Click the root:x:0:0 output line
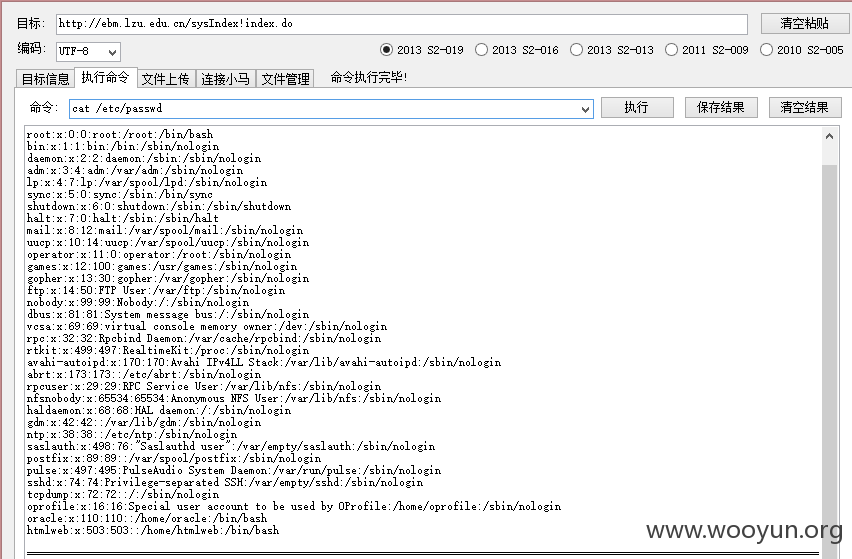852x559 pixels. tap(120, 134)
